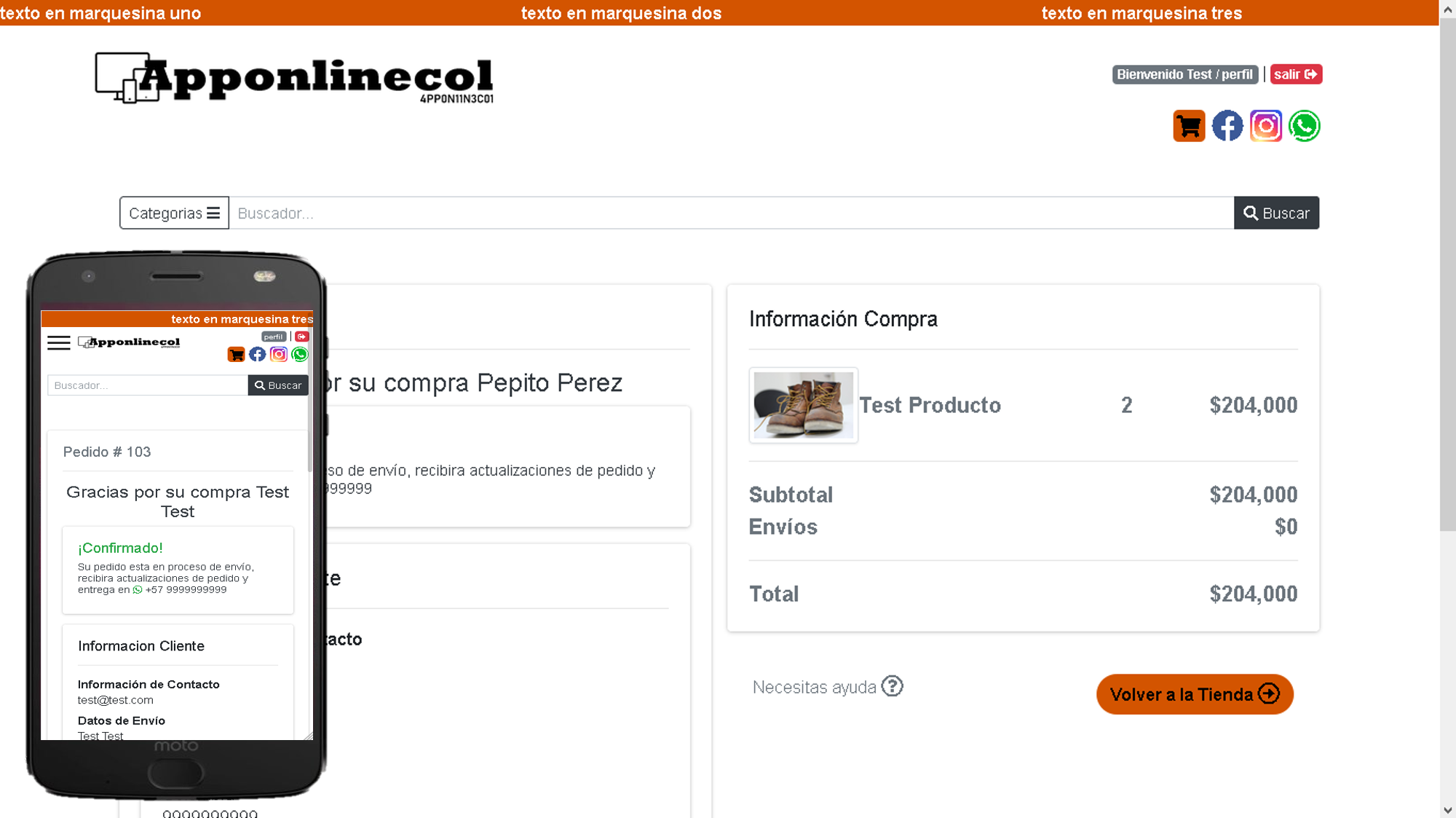Click the perfil badge in phone preview

point(274,337)
